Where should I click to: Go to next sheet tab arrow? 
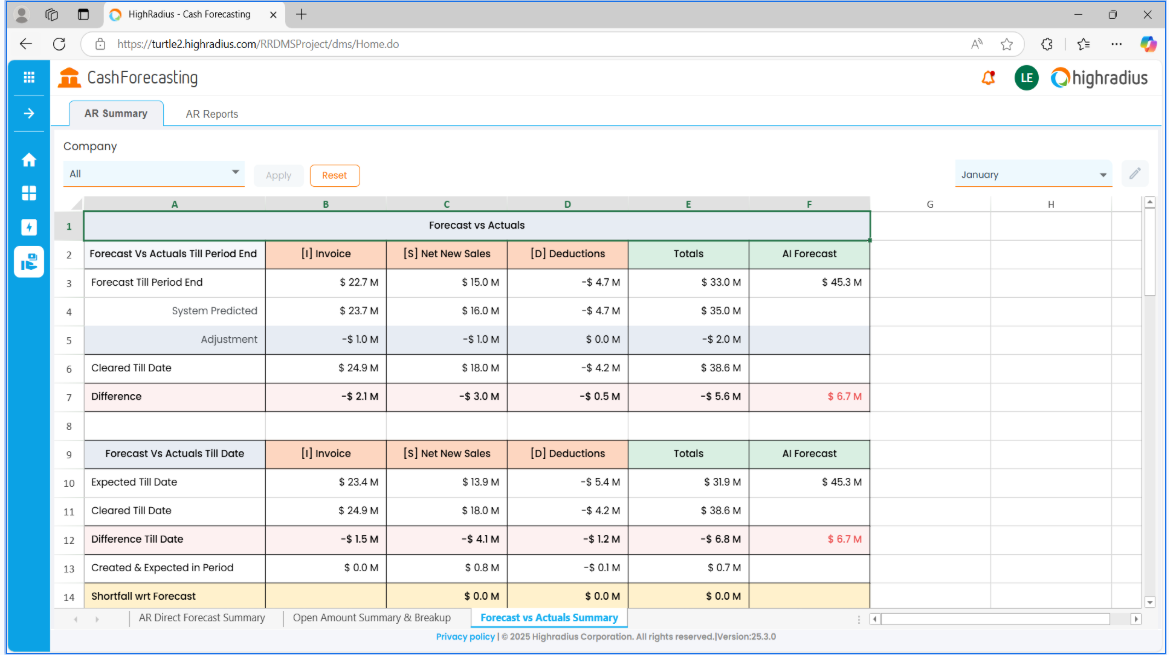[x=97, y=618]
